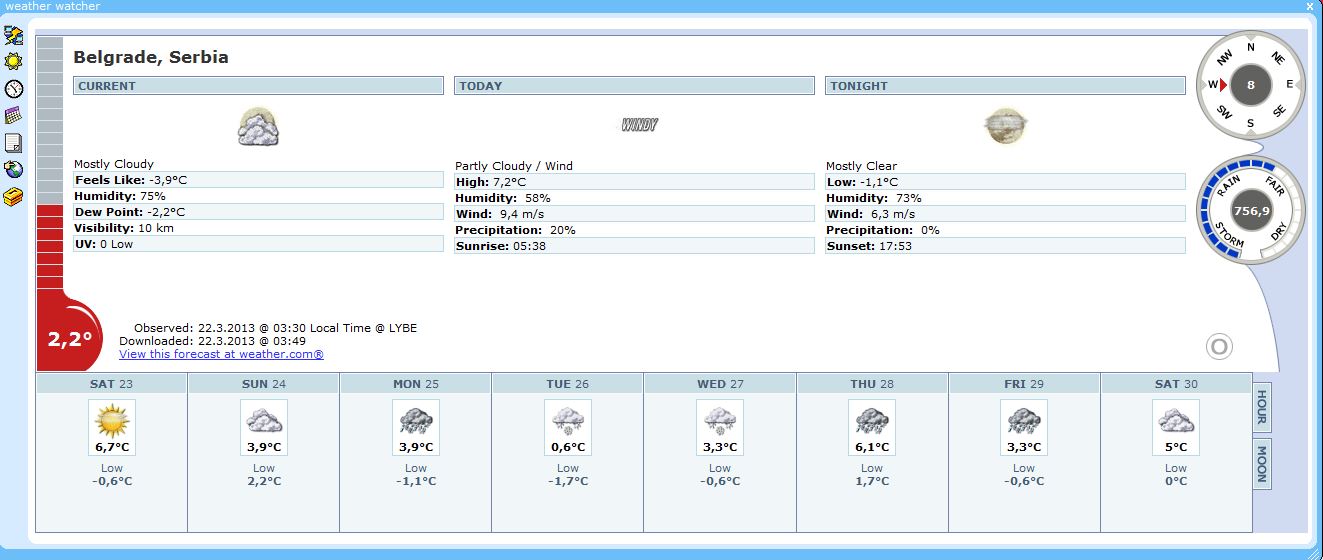
Task: Open the HOUR side tab
Action: (x=1262, y=405)
